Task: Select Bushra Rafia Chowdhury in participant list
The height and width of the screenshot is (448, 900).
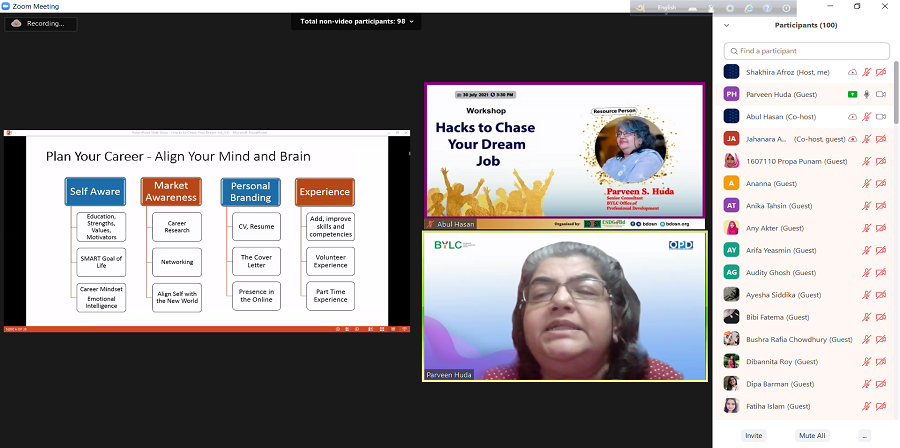Action: pos(798,339)
